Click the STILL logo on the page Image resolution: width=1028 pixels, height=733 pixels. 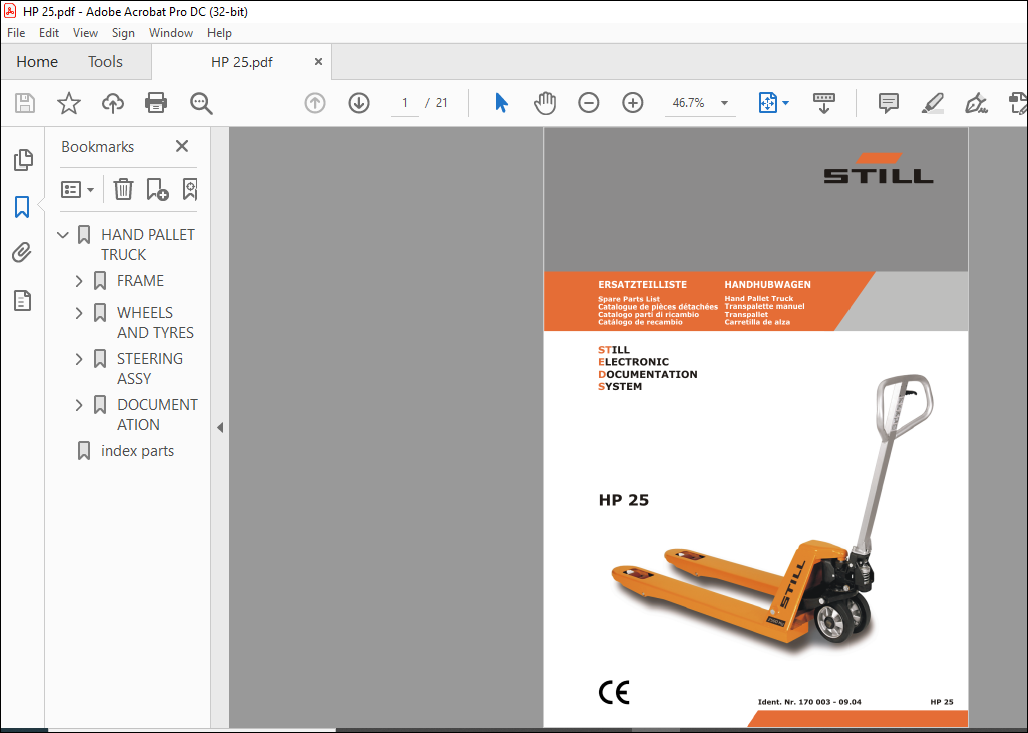879,168
